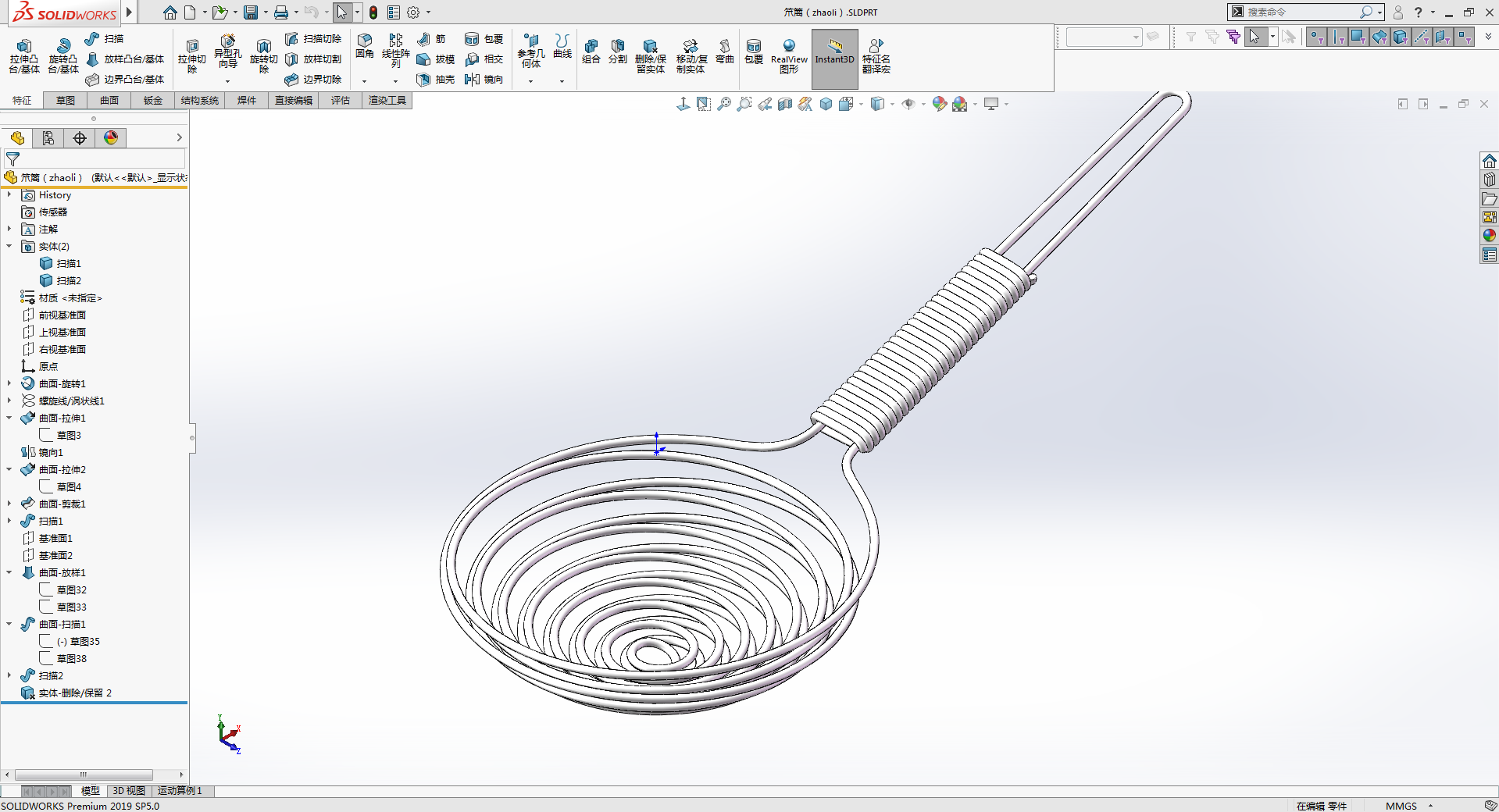Open the 特征名翻译宏 macro
1499x812 pixels.
pyautogui.click(x=876, y=56)
